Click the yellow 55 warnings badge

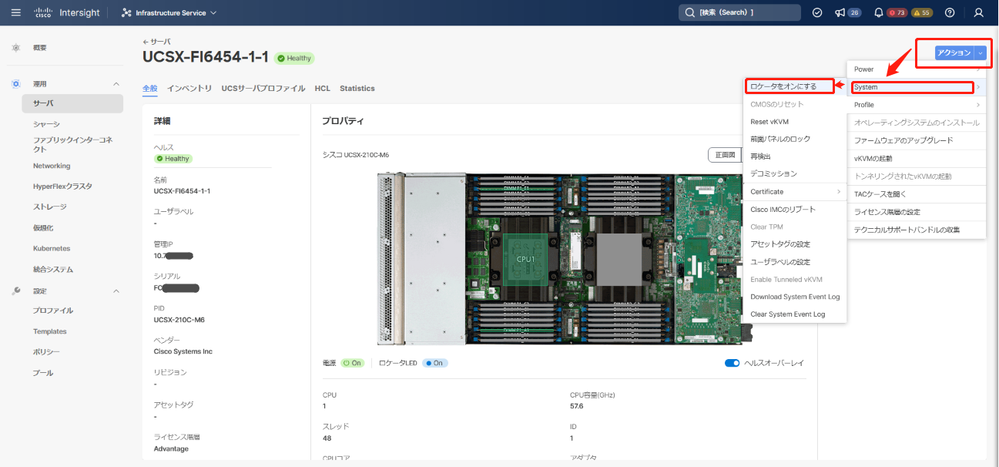pyautogui.click(x=922, y=13)
